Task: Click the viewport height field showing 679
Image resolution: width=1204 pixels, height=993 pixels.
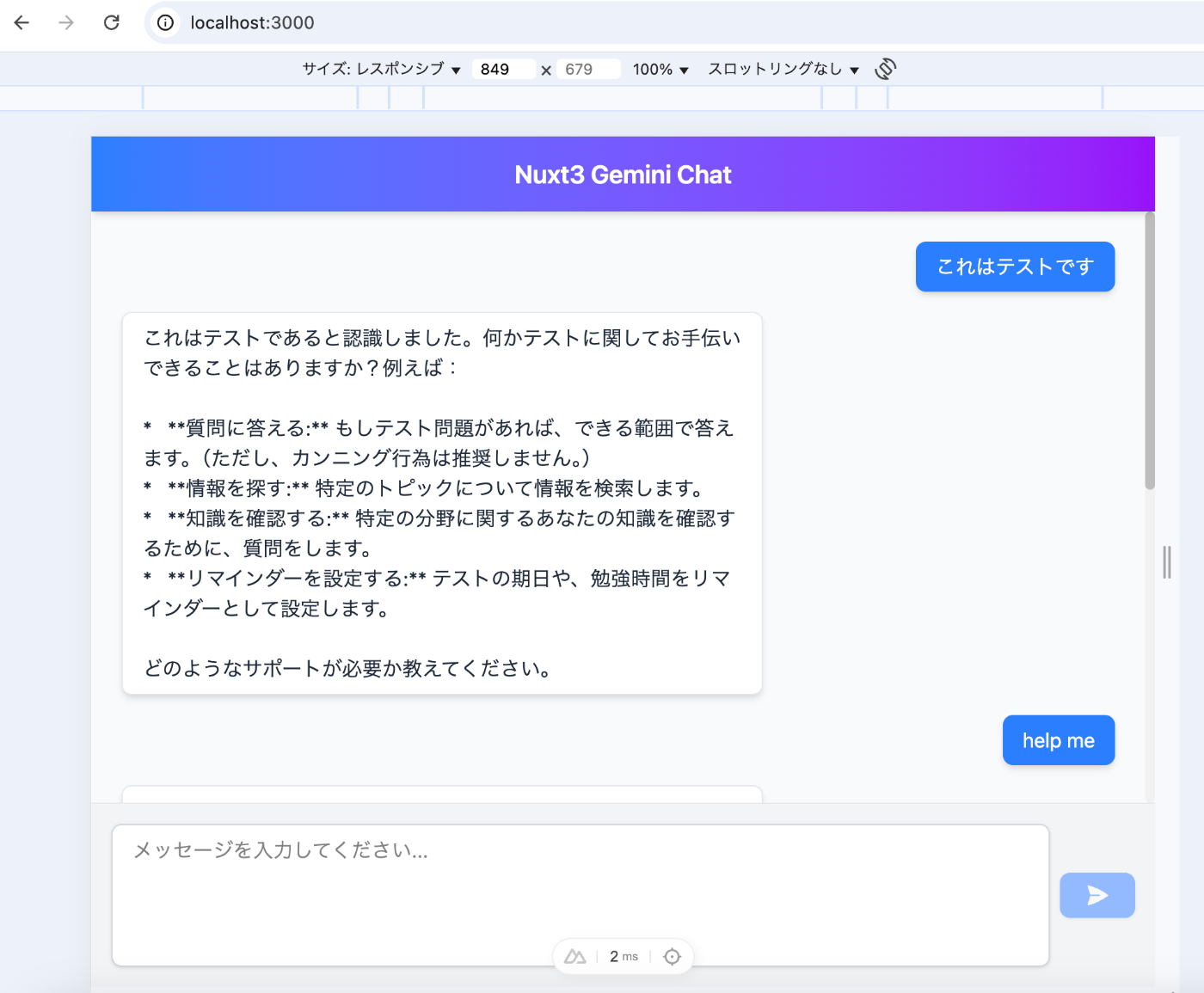Action: point(588,69)
